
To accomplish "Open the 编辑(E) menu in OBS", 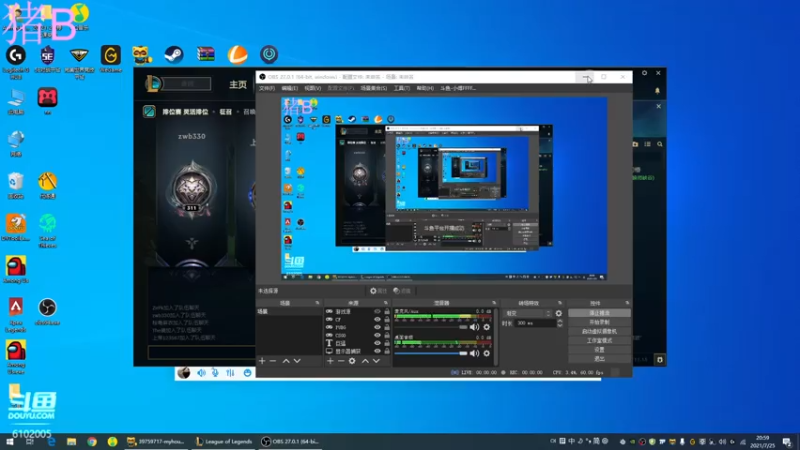I will [x=289, y=88].
